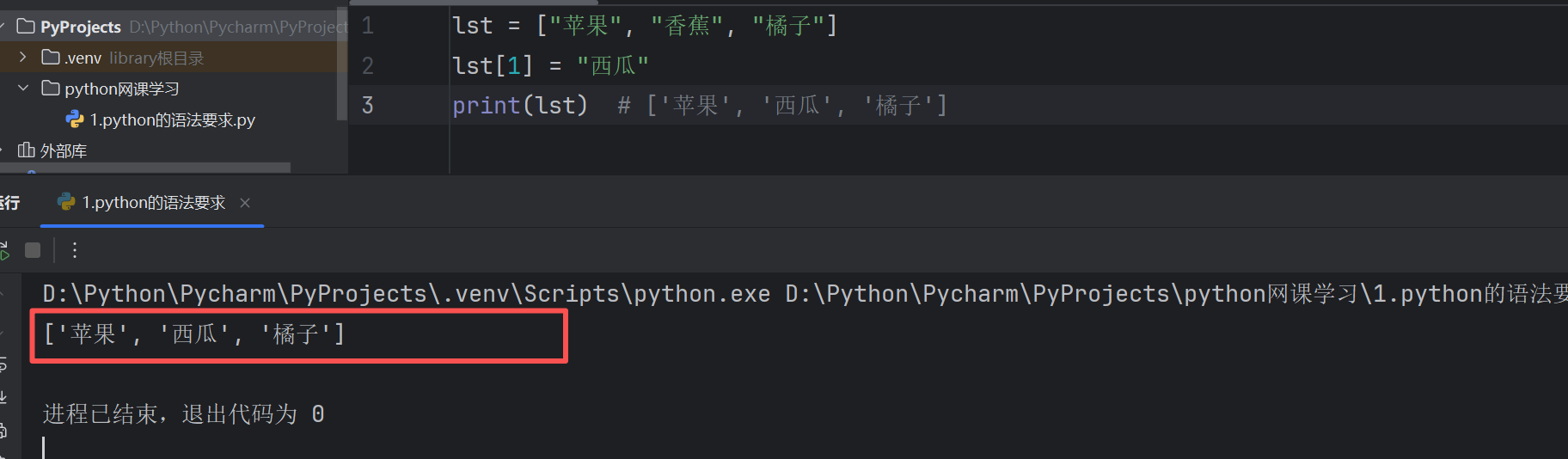Open 1.python的语法要求.py in project tree

pyautogui.click(x=172, y=119)
